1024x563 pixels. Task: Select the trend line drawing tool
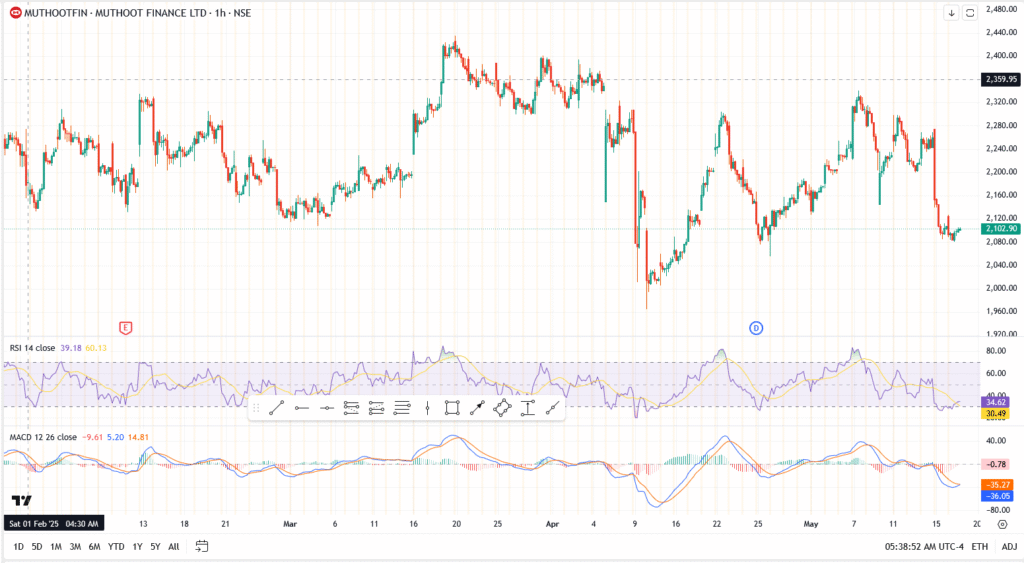[x=277, y=407]
